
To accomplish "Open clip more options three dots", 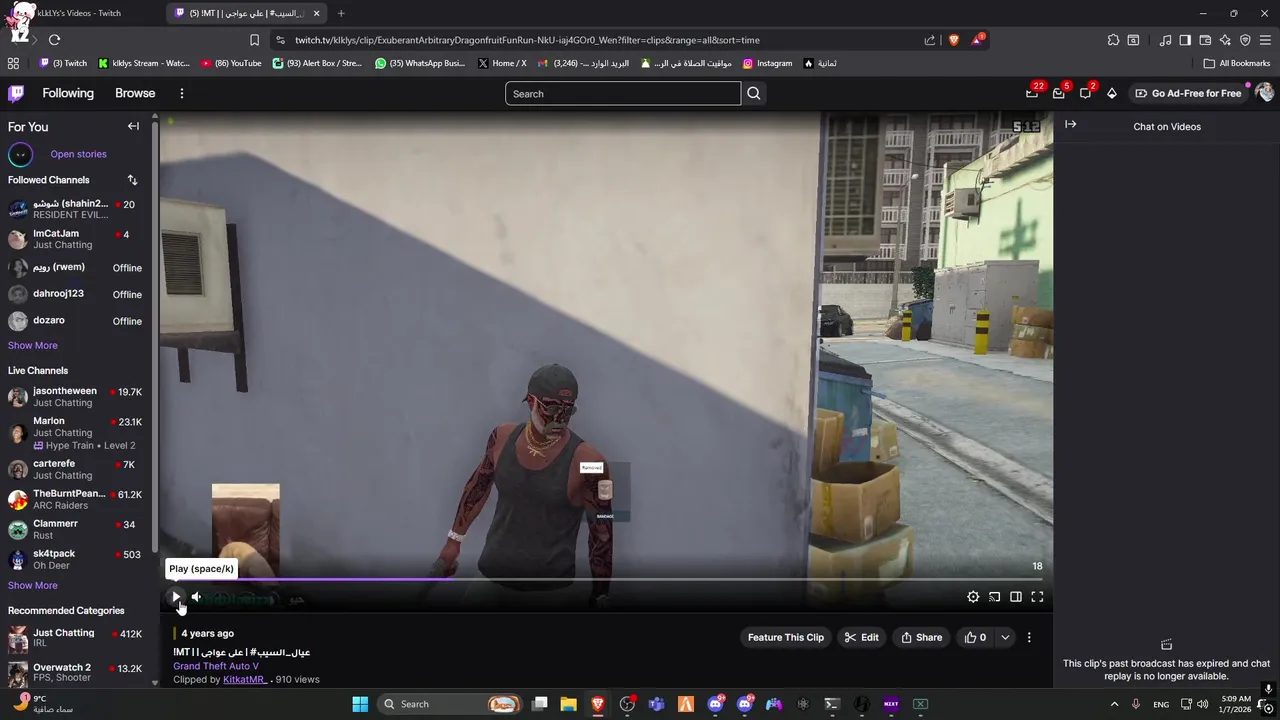I will click(x=1029, y=637).
